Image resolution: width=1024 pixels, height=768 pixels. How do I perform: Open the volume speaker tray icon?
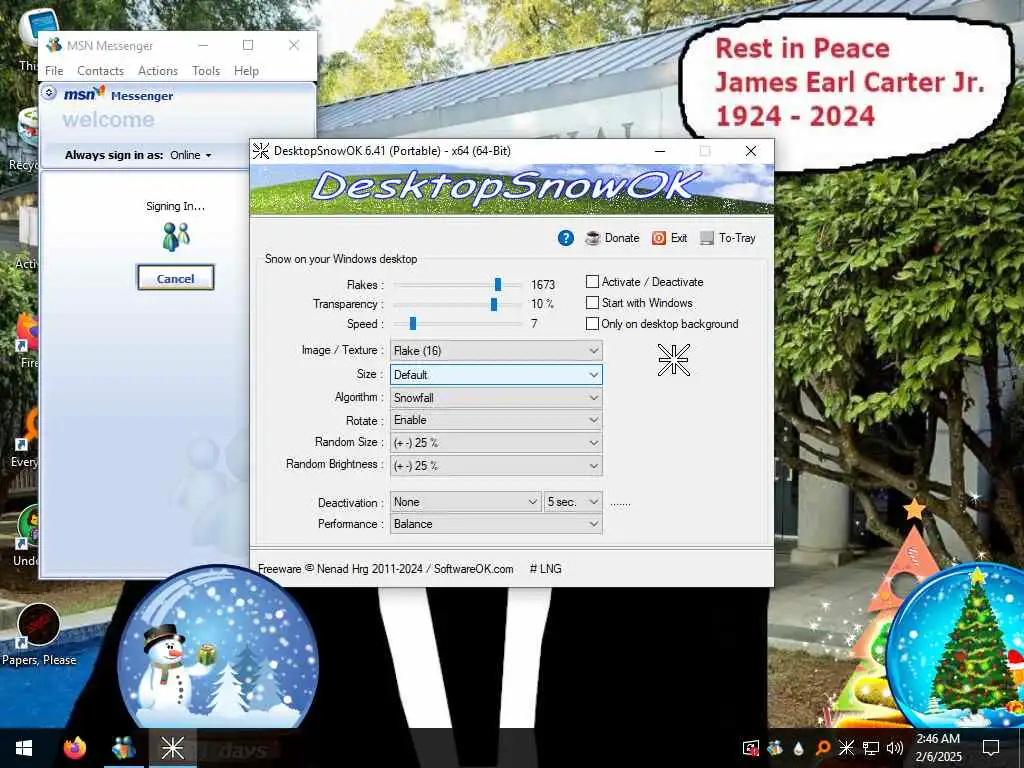click(895, 748)
